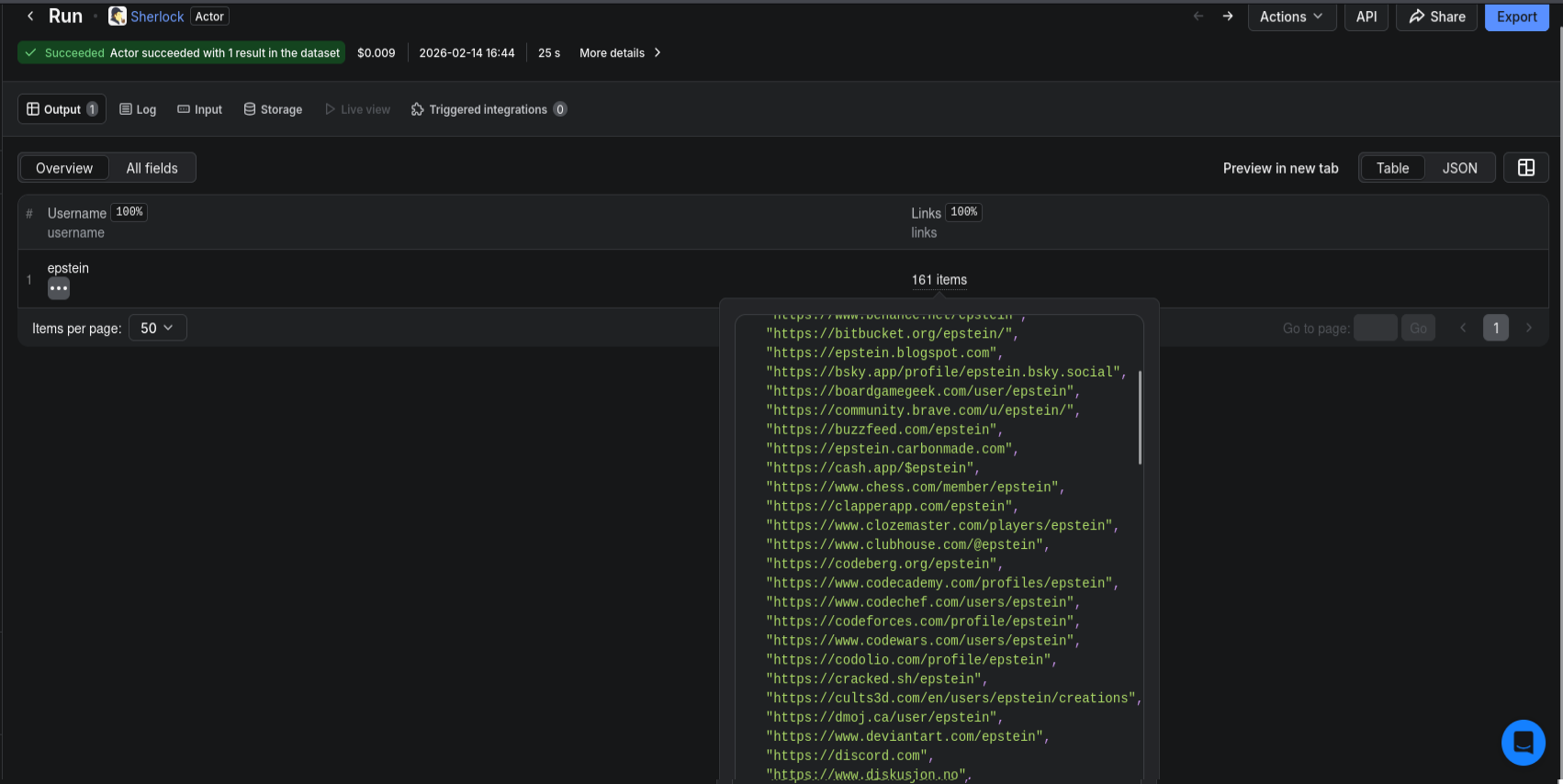This screenshot has height=784, width=1563.
Task: Click the boardgamegeek.com user link text
Action: tap(920, 392)
